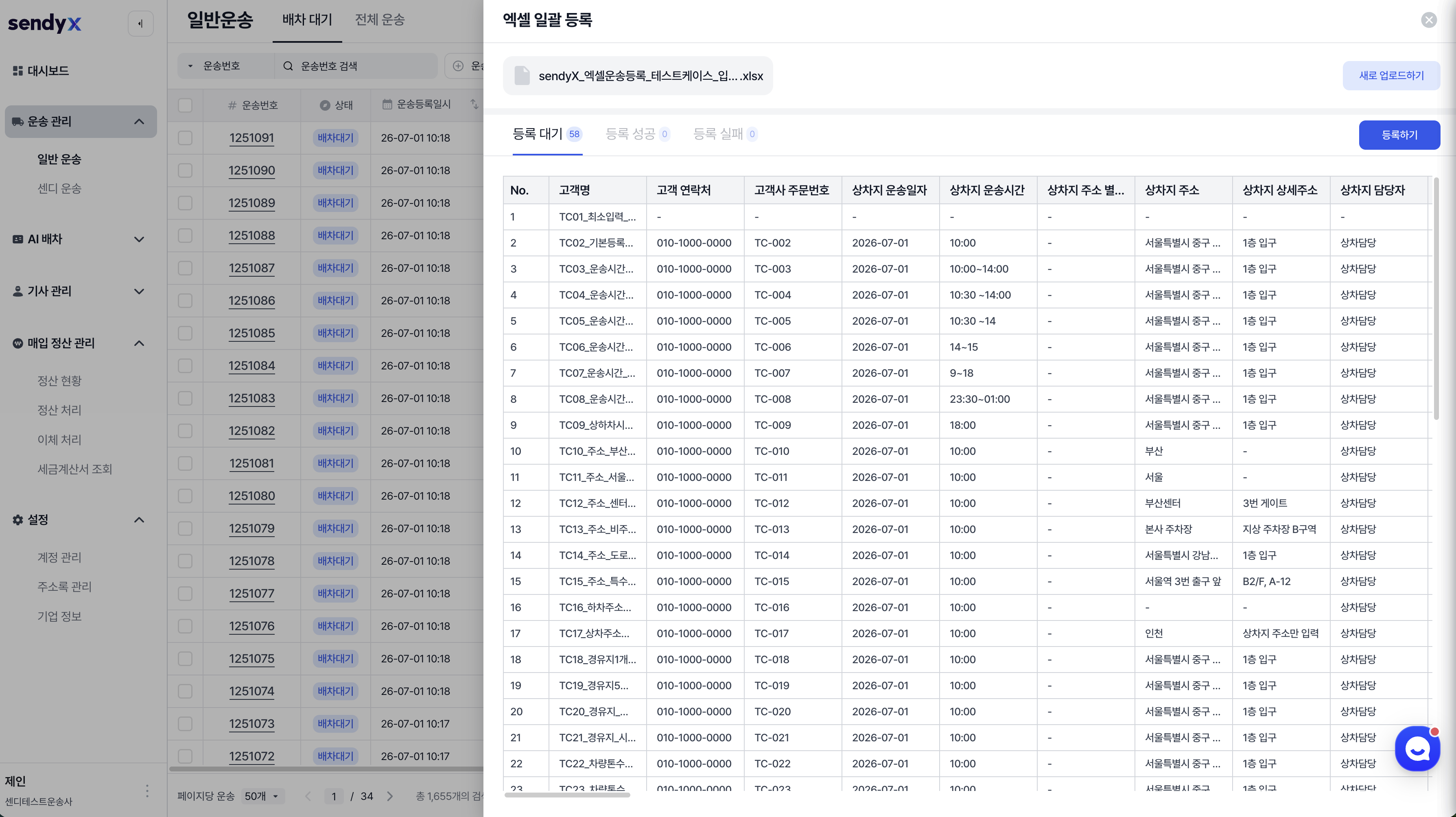
Task: Sort by 운송등록일시 arrows icon
Action: coord(474,104)
